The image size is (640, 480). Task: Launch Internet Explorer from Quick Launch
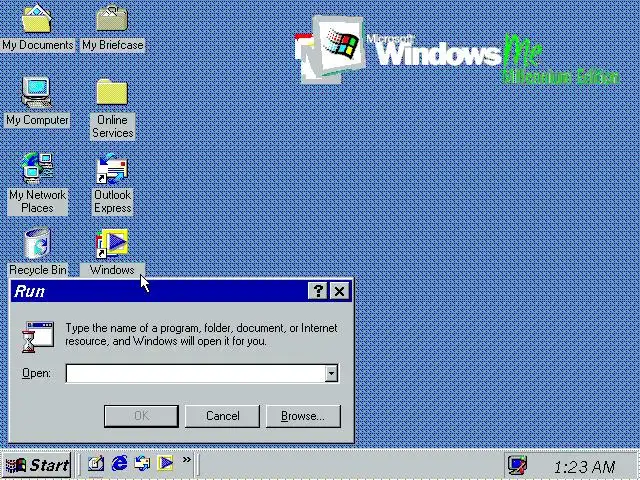119,463
